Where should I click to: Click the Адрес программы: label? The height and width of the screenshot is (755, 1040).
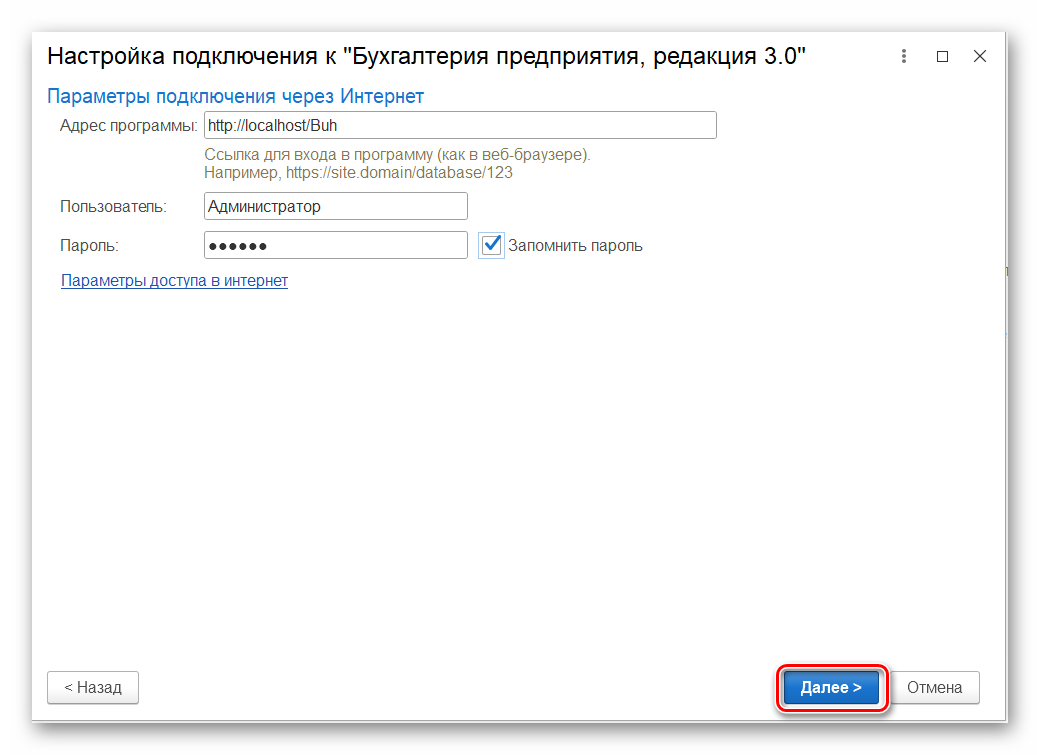pos(129,126)
